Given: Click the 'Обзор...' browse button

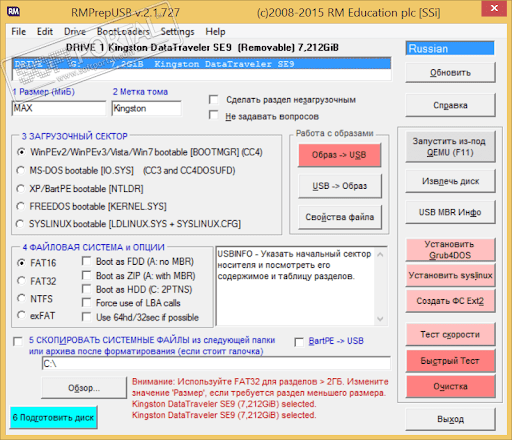Looking at the screenshot, I should click(84, 388).
